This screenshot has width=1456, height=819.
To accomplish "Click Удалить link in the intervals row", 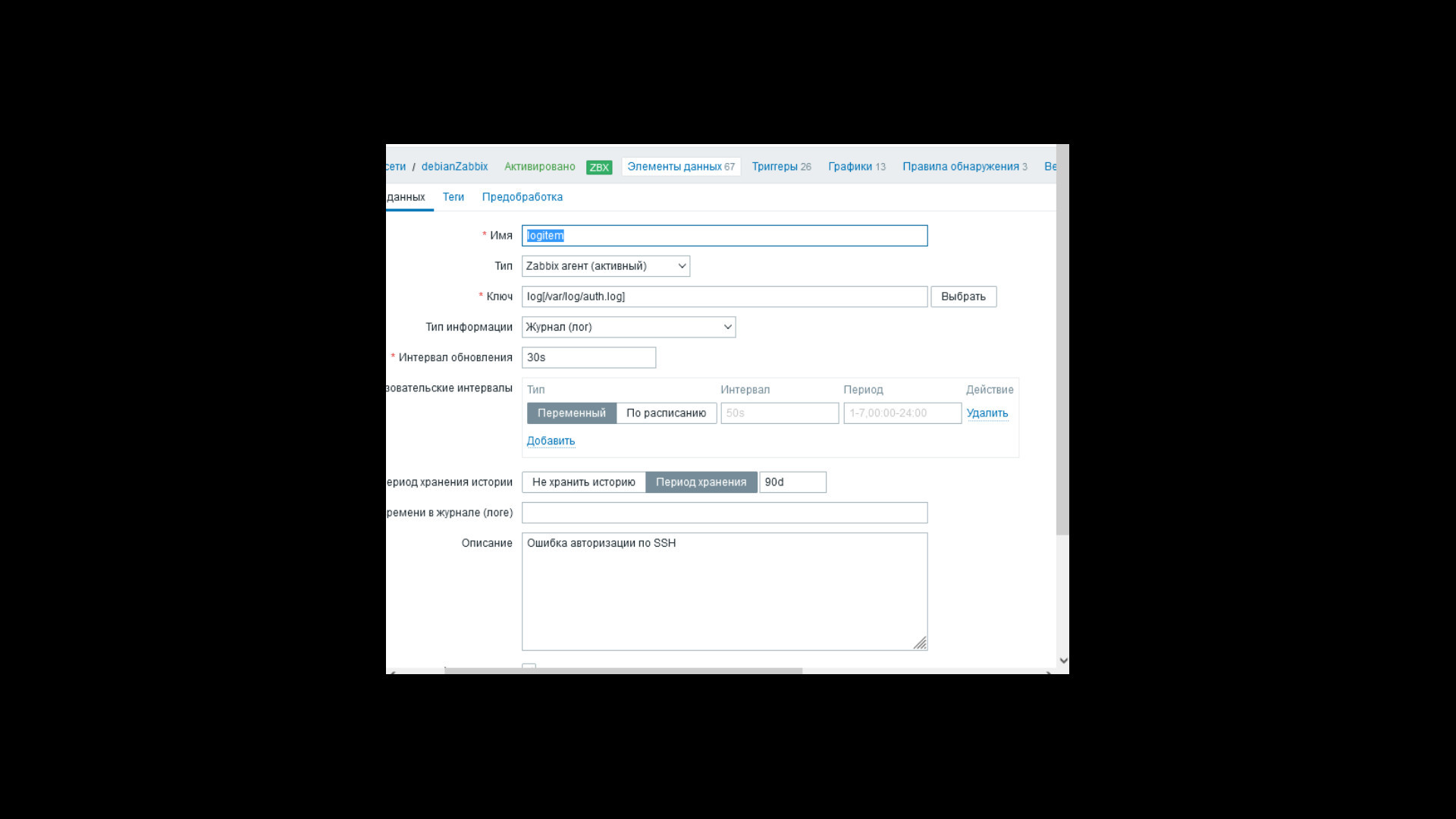I will click(987, 413).
